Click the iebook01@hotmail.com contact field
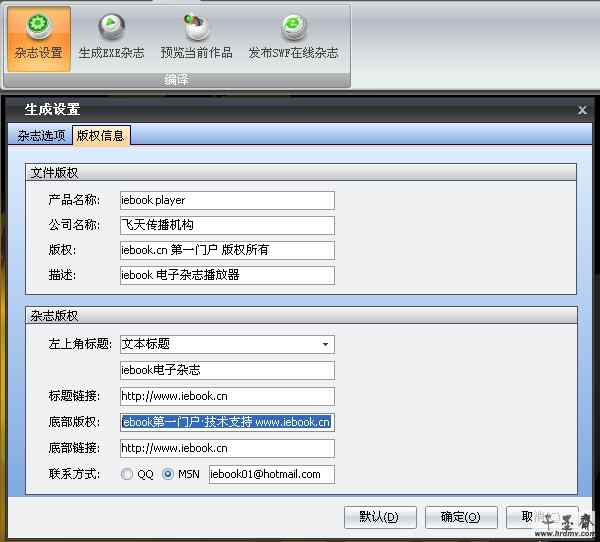Screen dimensions: 600x542 (272, 474)
